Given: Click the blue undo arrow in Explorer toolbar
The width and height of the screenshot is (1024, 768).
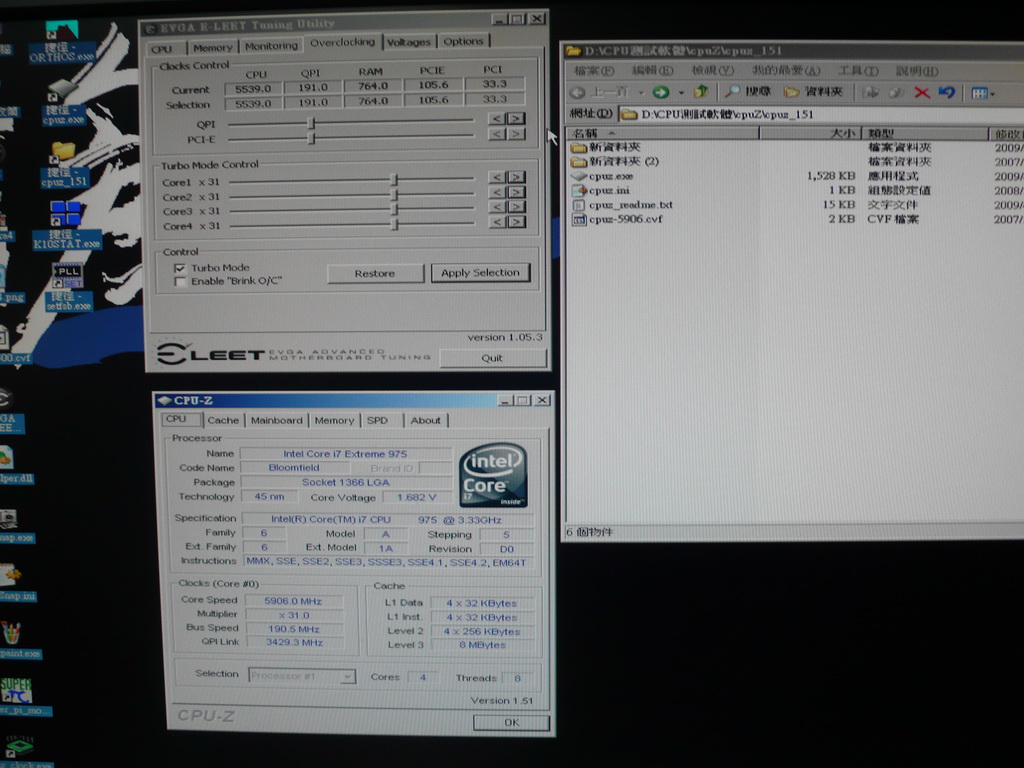Looking at the screenshot, I should (x=946, y=92).
